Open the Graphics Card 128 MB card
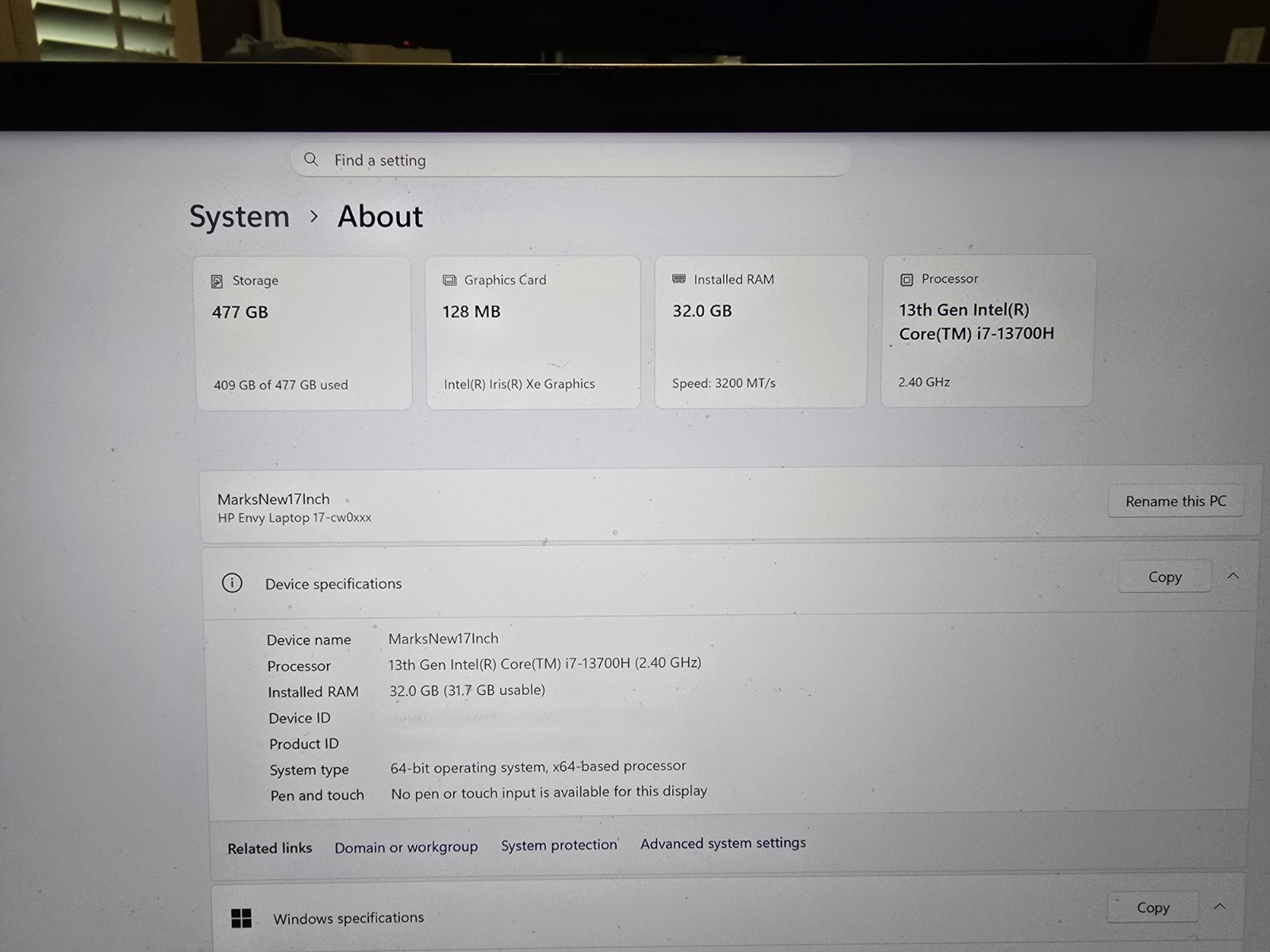 [x=533, y=332]
